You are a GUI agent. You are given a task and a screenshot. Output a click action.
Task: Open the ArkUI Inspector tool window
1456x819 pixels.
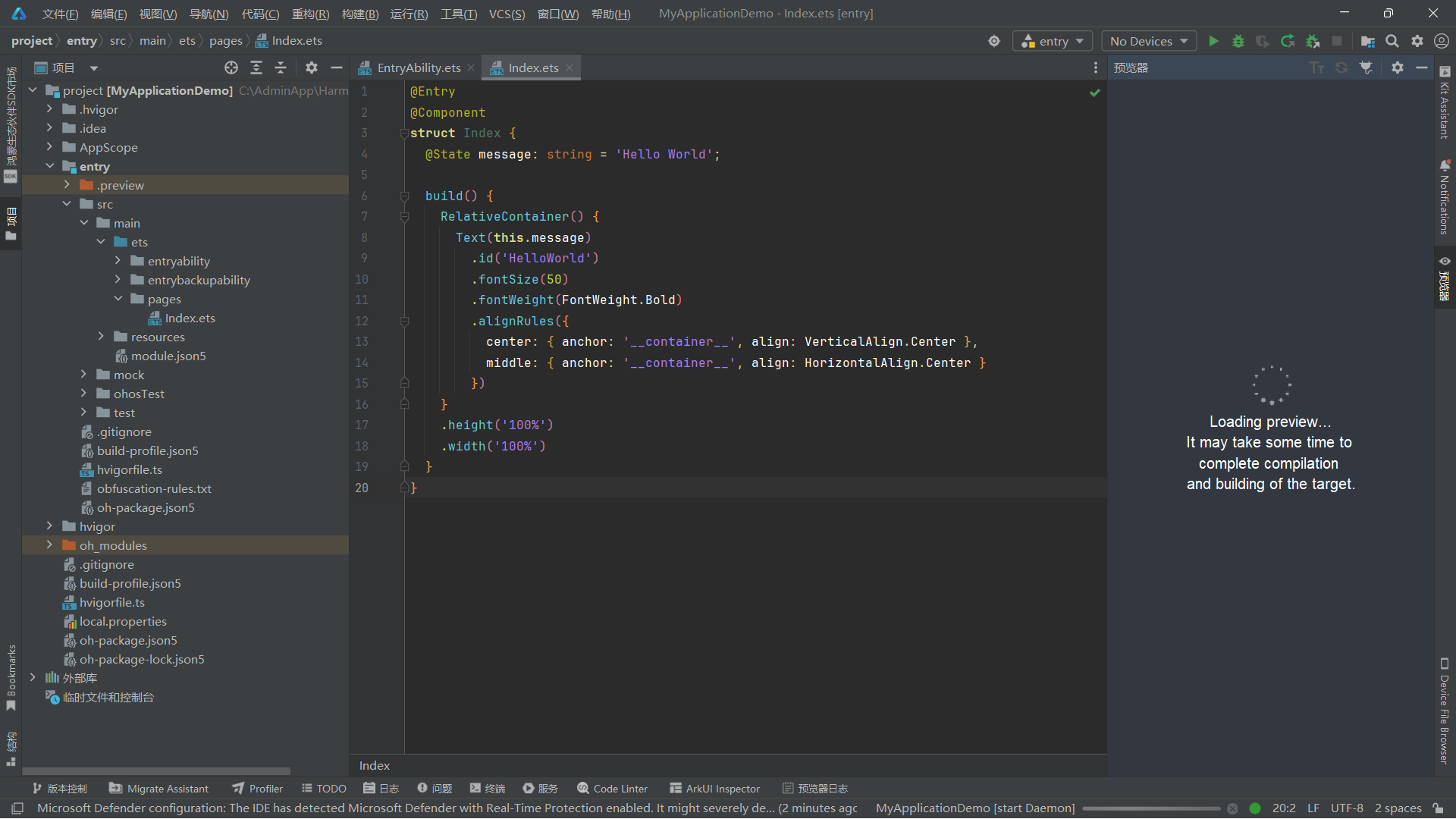(x=714, y=789)
